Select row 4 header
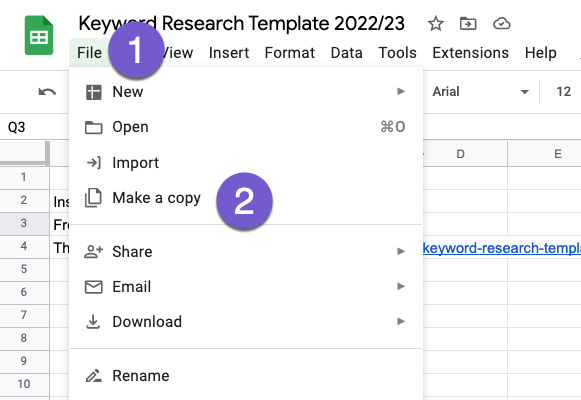 (x=24, y=246)
